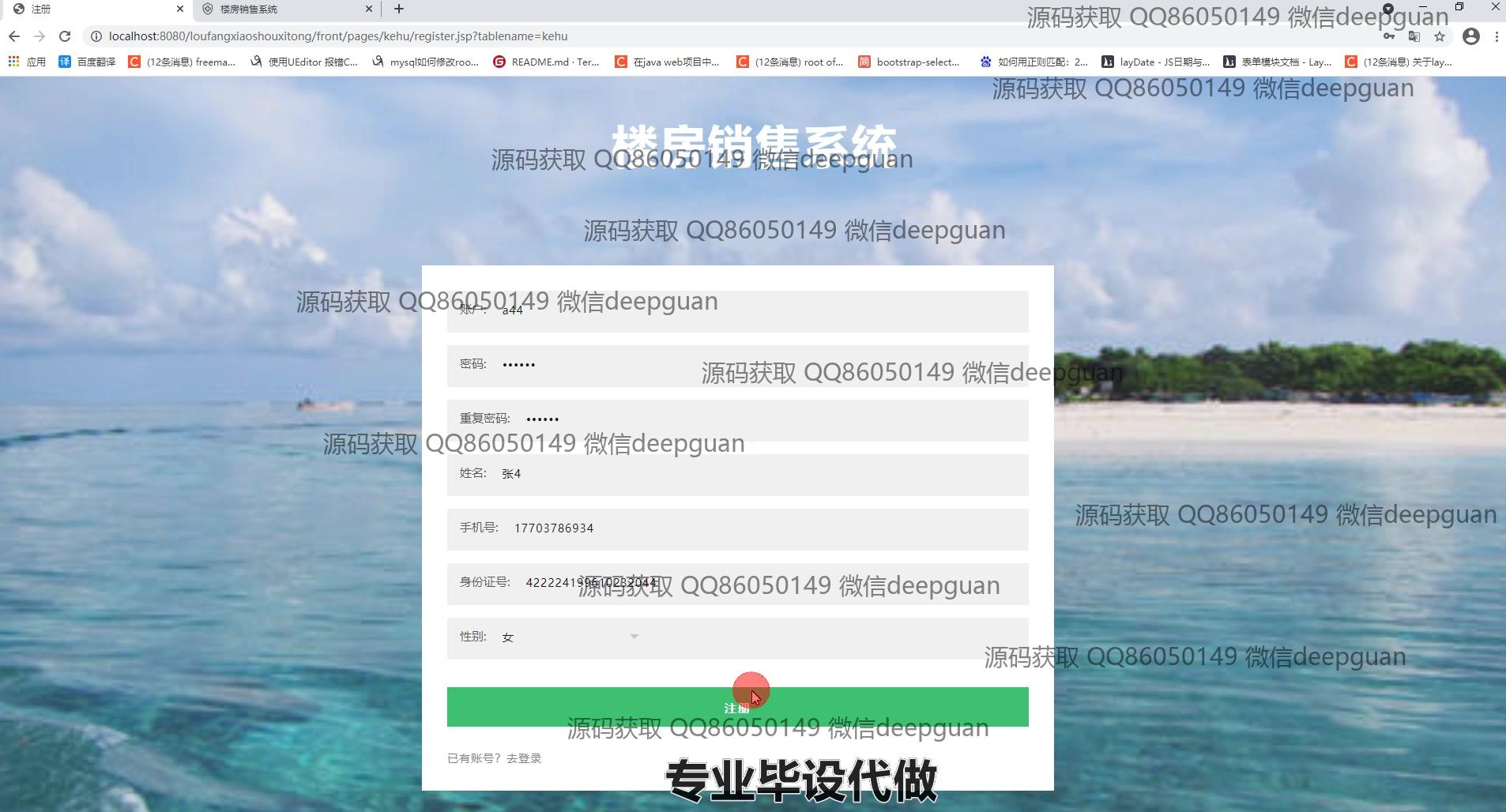The width and height of the screenshot is (1506, 812).
Task: Click the site info icon in address bar
Action: point(96,36)
